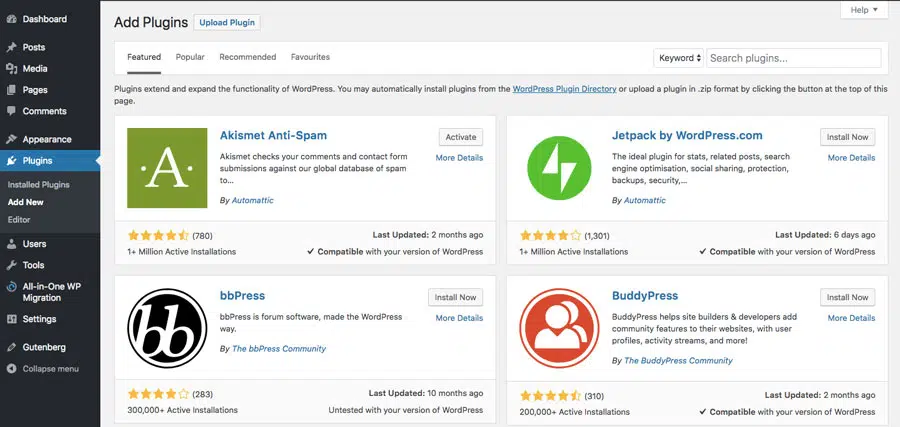Open the WordPress Plugin Directory link
The image size is (900, 427).
pos(564,89)
